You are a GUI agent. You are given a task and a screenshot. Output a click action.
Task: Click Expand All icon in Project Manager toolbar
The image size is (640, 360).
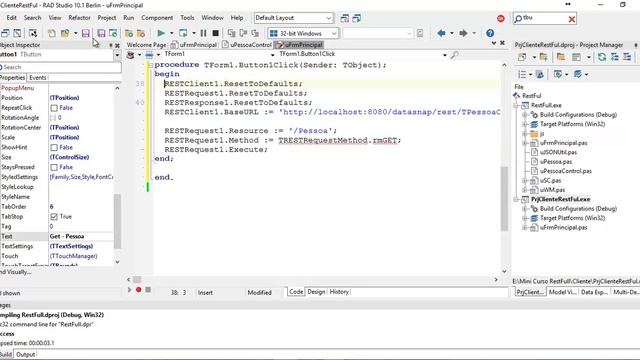615,57
